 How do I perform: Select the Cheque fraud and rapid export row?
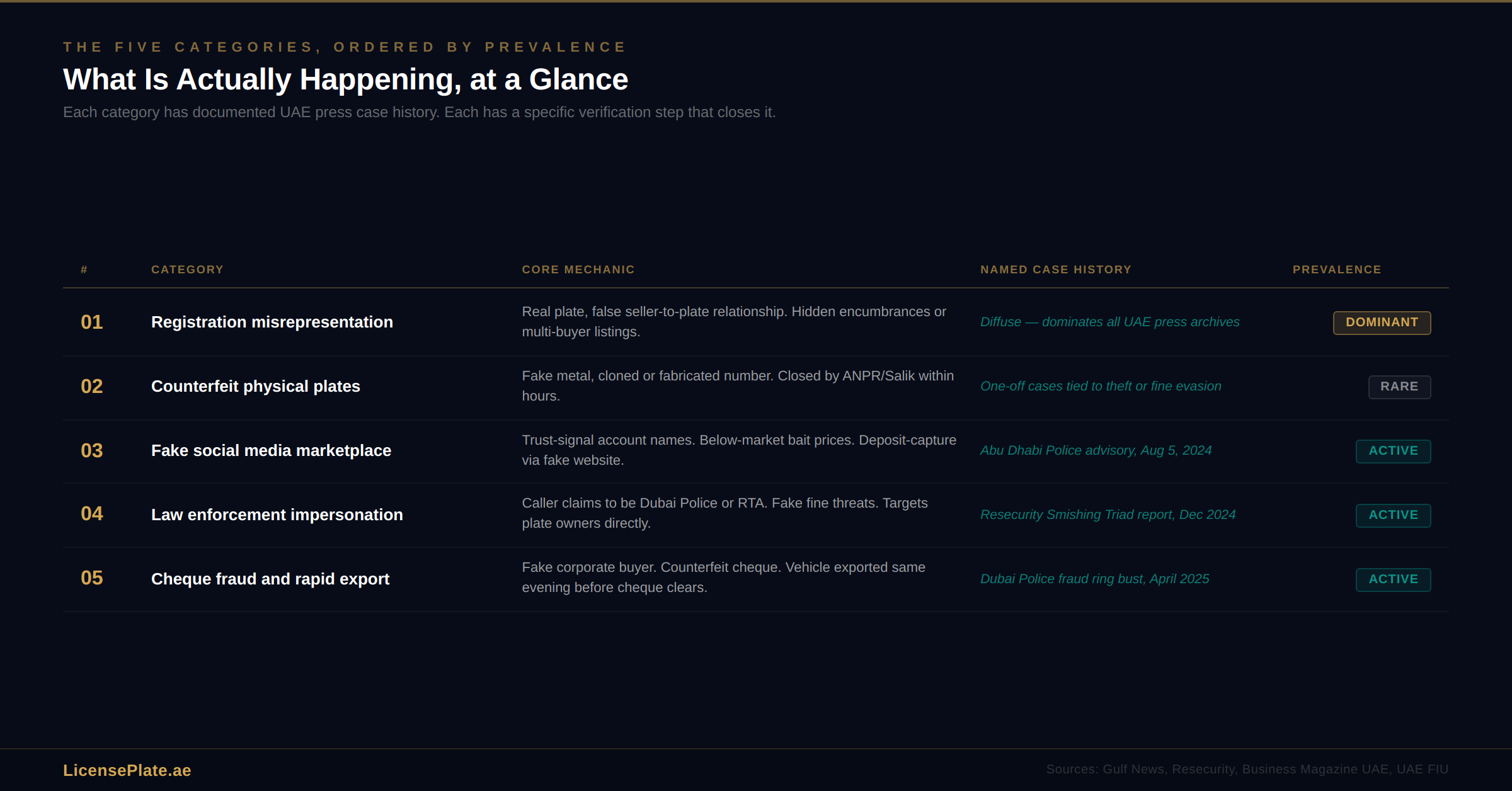click(270, 579)
